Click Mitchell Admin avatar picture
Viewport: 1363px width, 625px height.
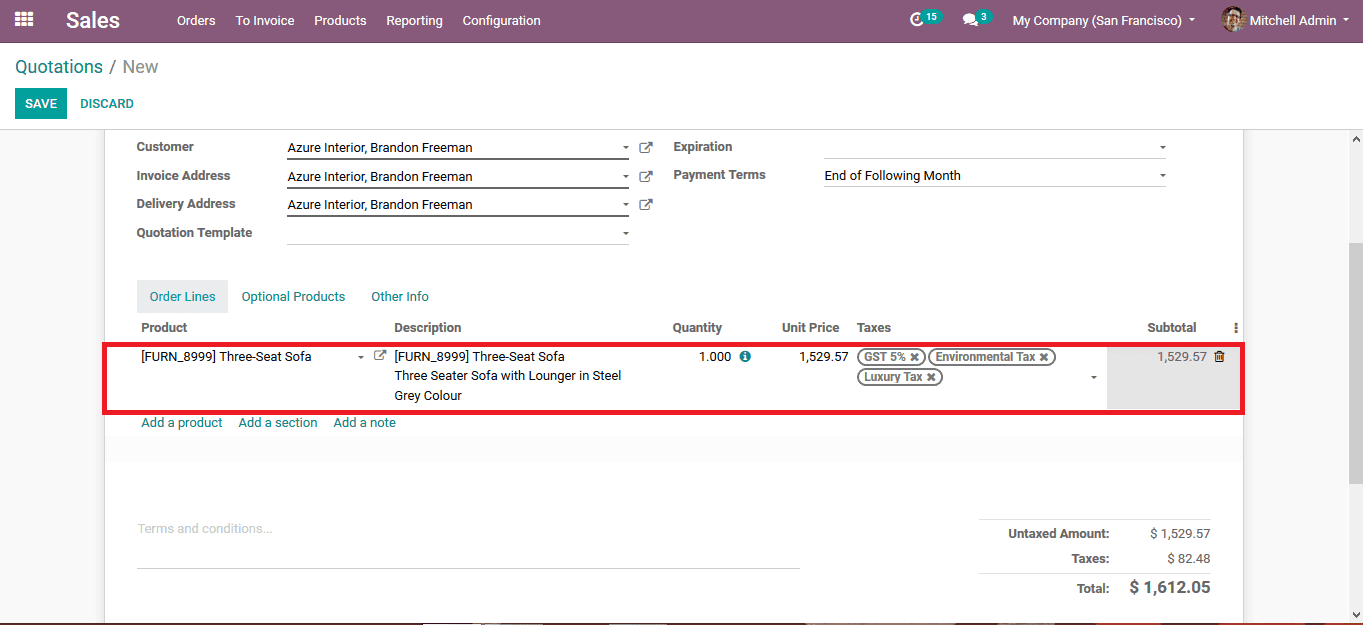(1233, 20)
